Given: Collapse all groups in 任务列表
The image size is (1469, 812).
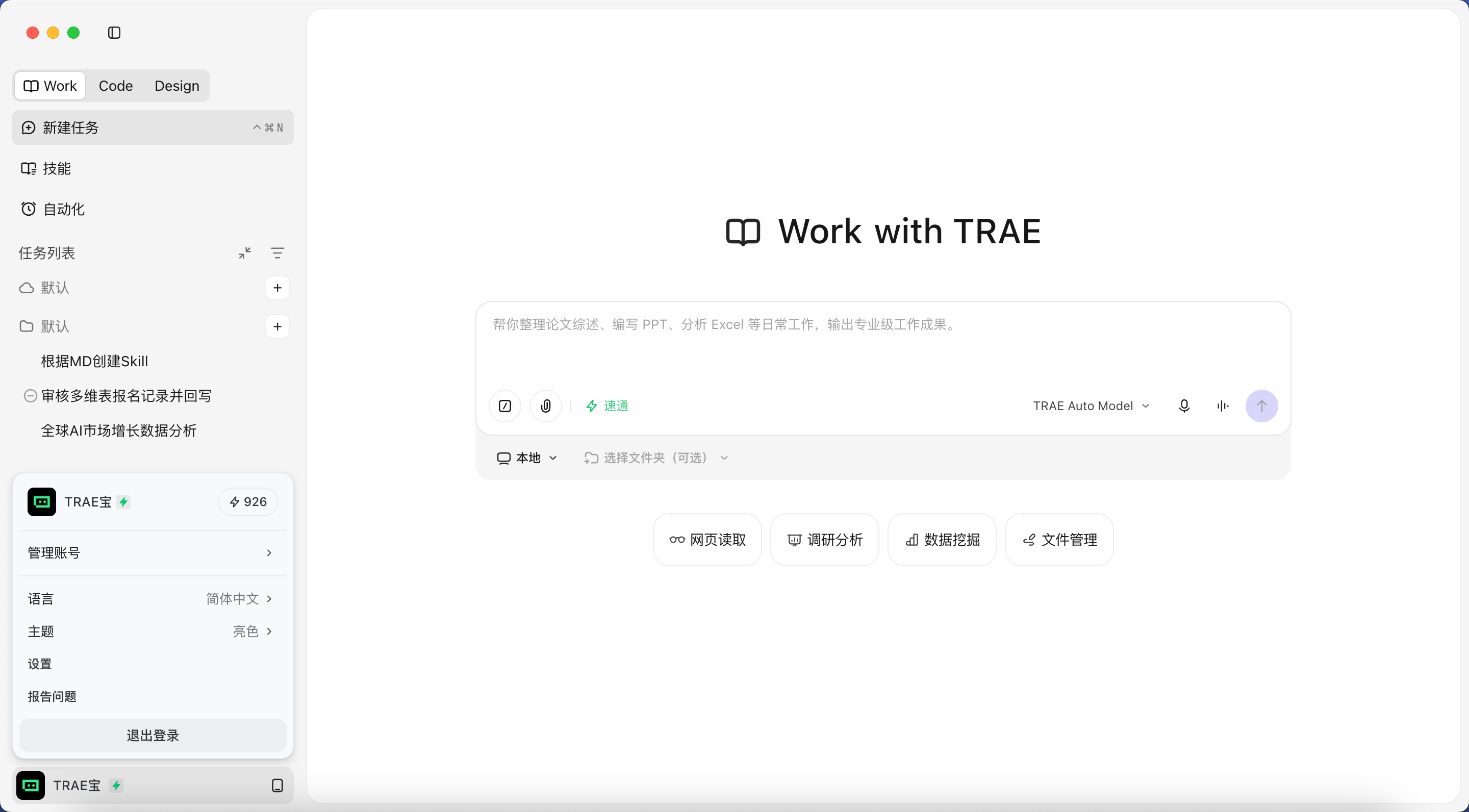Looking at the screenshot, I should 245,253.
